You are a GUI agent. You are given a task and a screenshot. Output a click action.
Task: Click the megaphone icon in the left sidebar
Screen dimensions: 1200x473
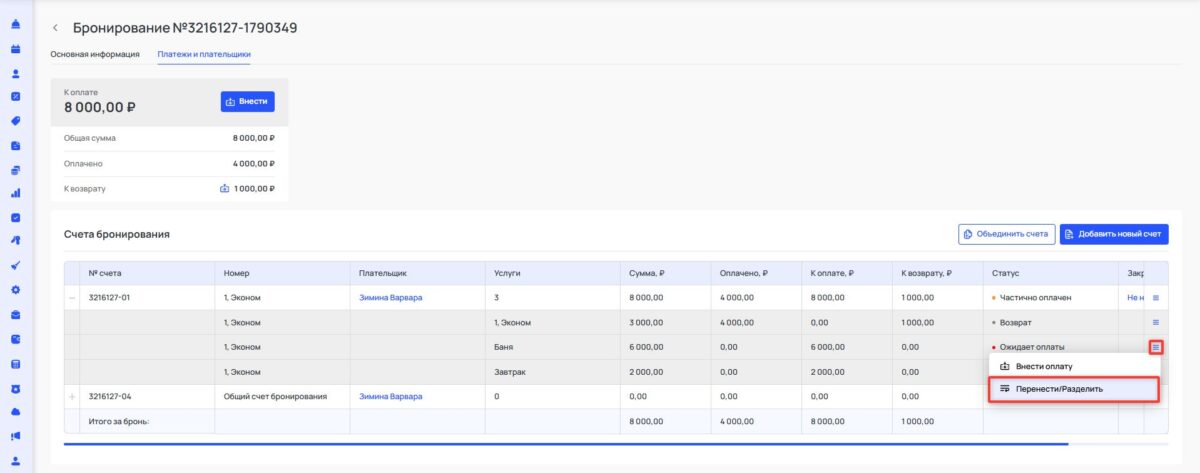pos(15,436)
